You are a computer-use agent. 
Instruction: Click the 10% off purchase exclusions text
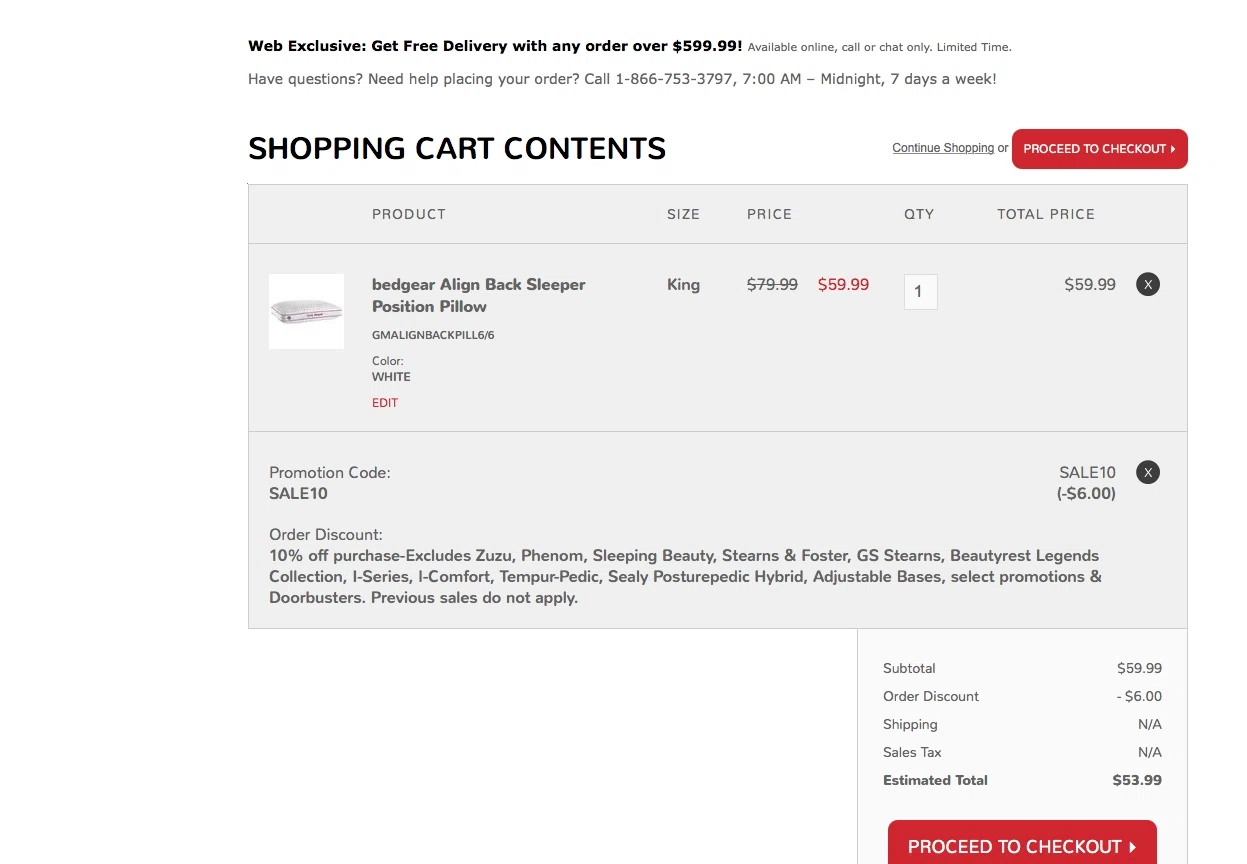(x=685, y=577)
